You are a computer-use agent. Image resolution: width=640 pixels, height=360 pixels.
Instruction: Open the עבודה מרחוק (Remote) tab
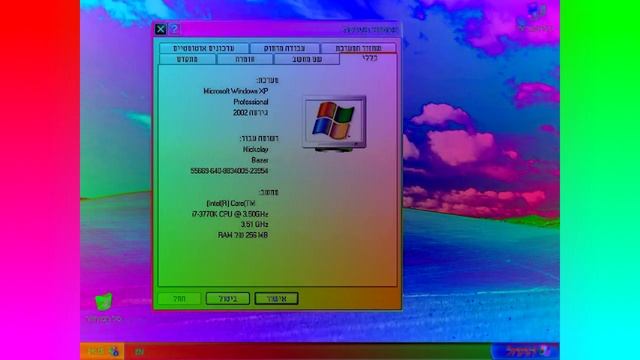284,48
